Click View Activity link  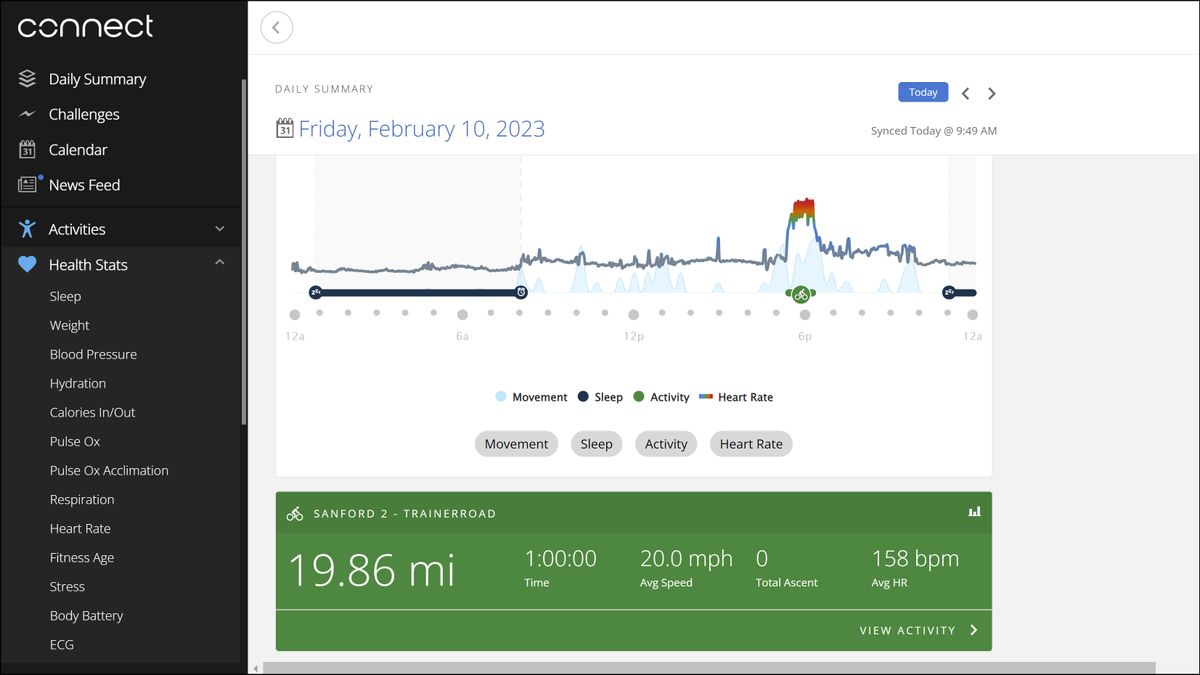click(x=907, y=631)
